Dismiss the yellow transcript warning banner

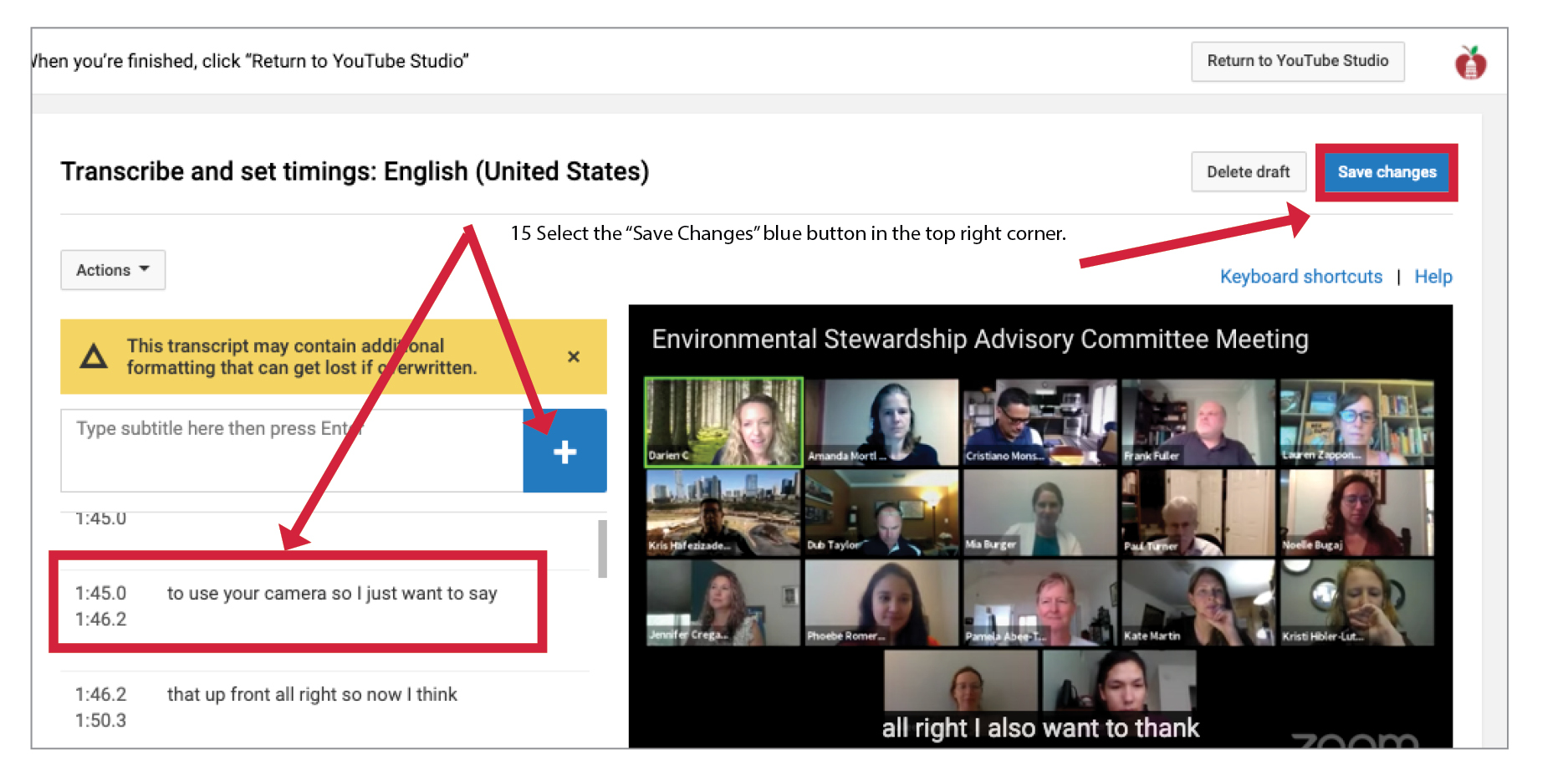pos(573,357)
